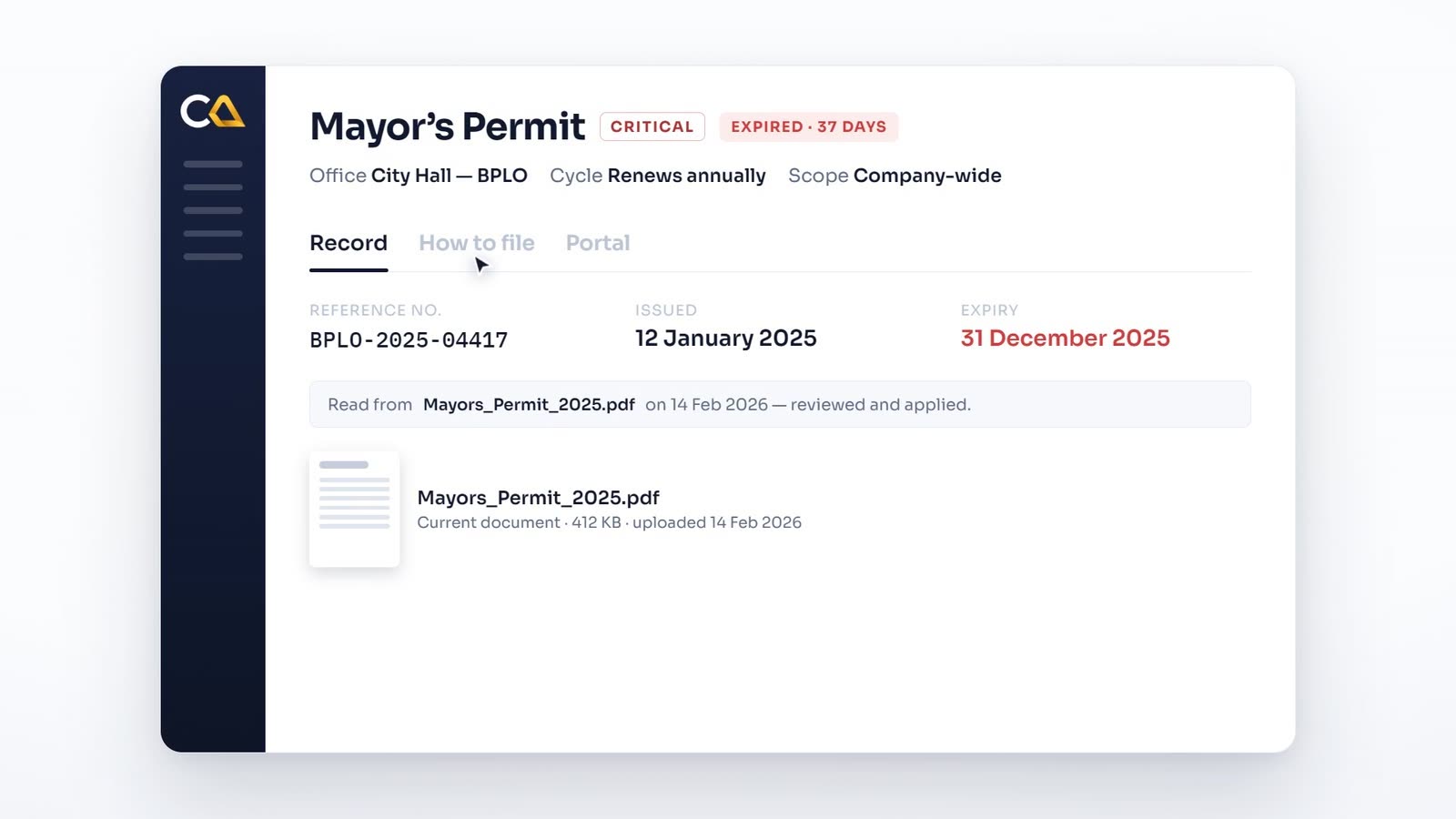The image size is (1456, 819).
Task: Select the second sidebar menu bar
Action: point(213,187)
